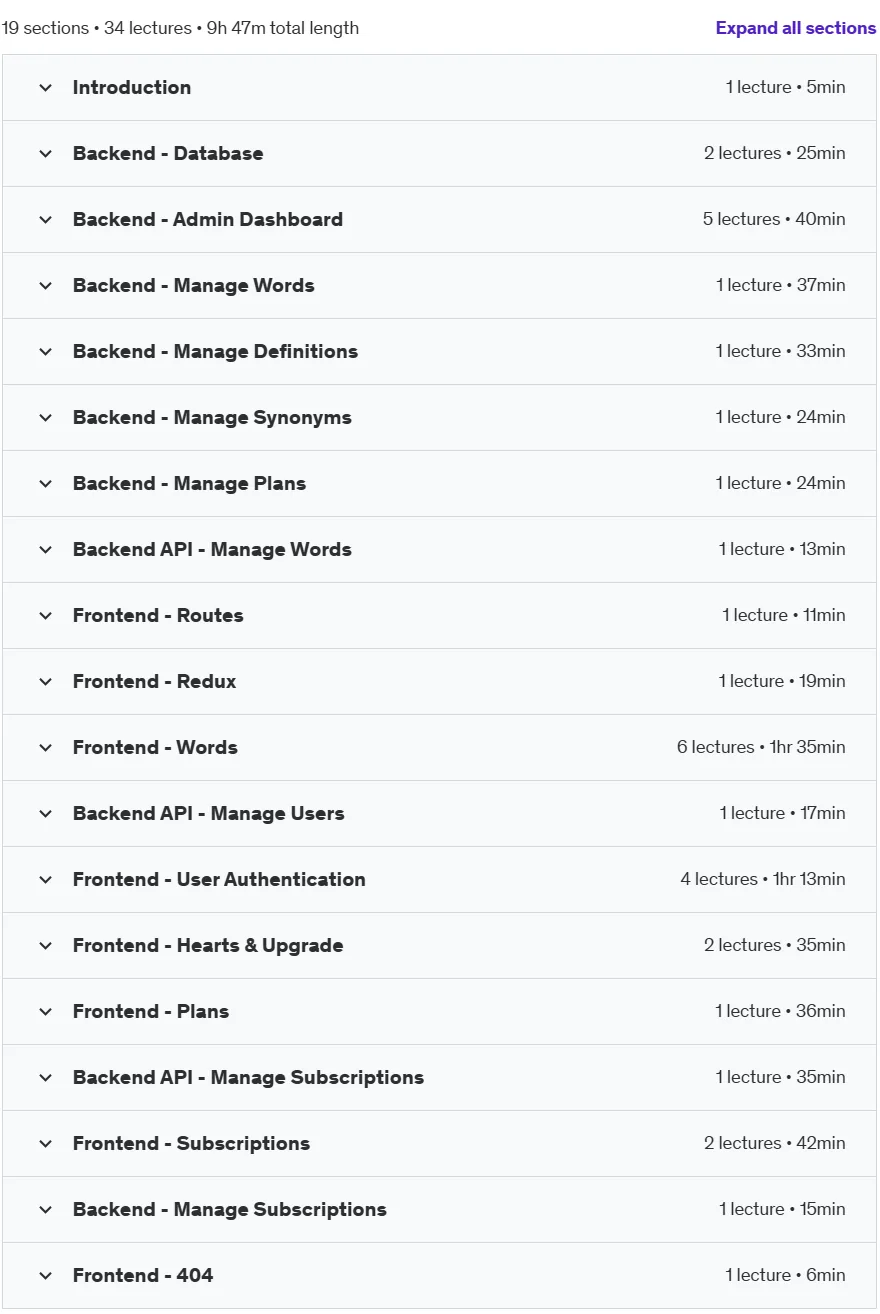Open the Backend API - Manage Words section
Viewport: 880px width, 1314px height.
point(439,550)
